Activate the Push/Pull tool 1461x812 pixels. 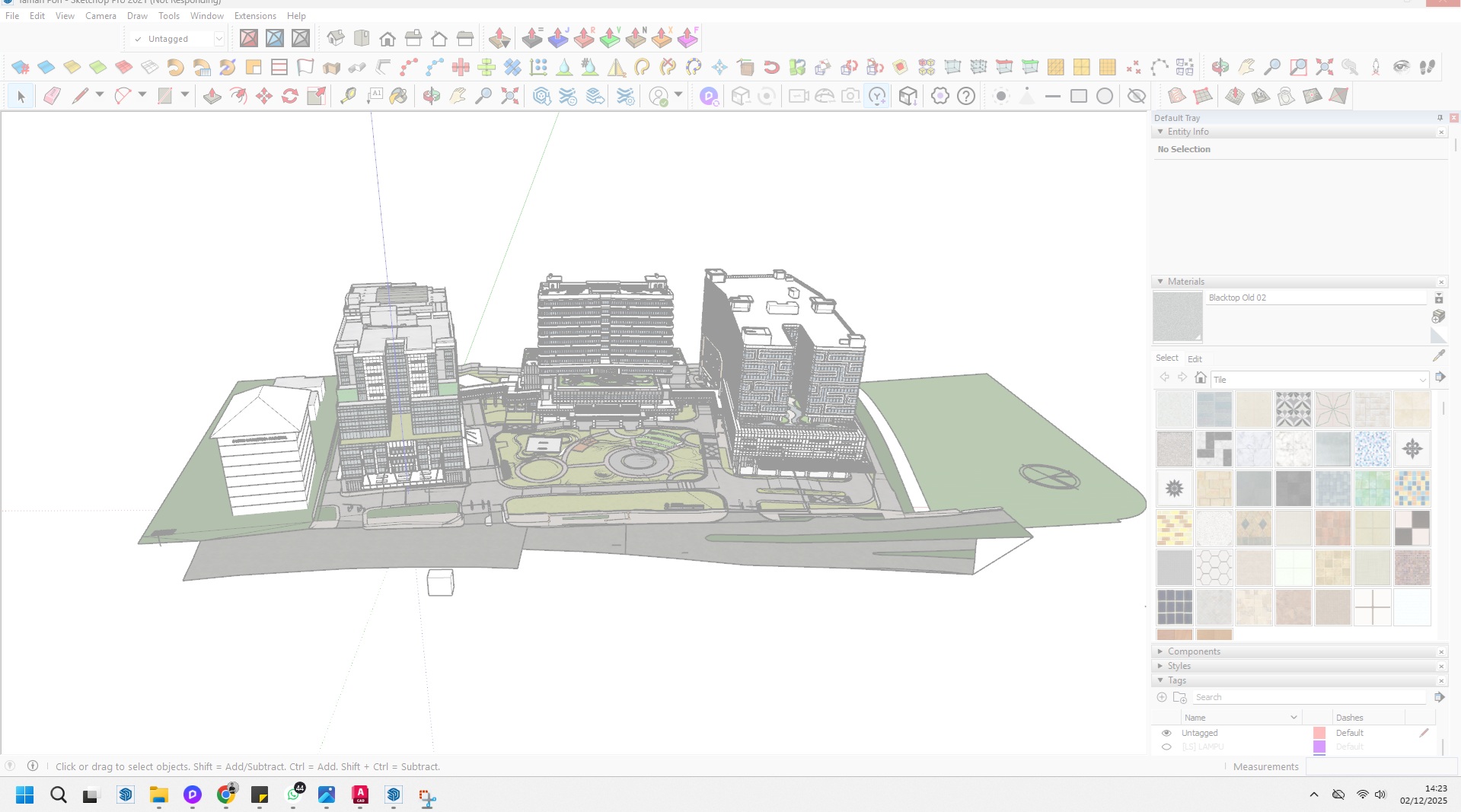pos(212,96)
